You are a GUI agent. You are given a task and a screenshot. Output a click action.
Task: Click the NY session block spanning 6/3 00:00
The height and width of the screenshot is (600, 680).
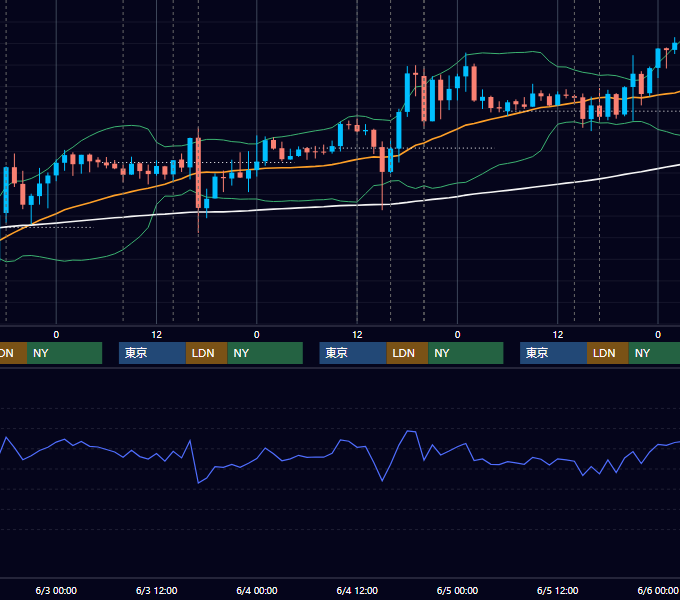coord(64,353)
